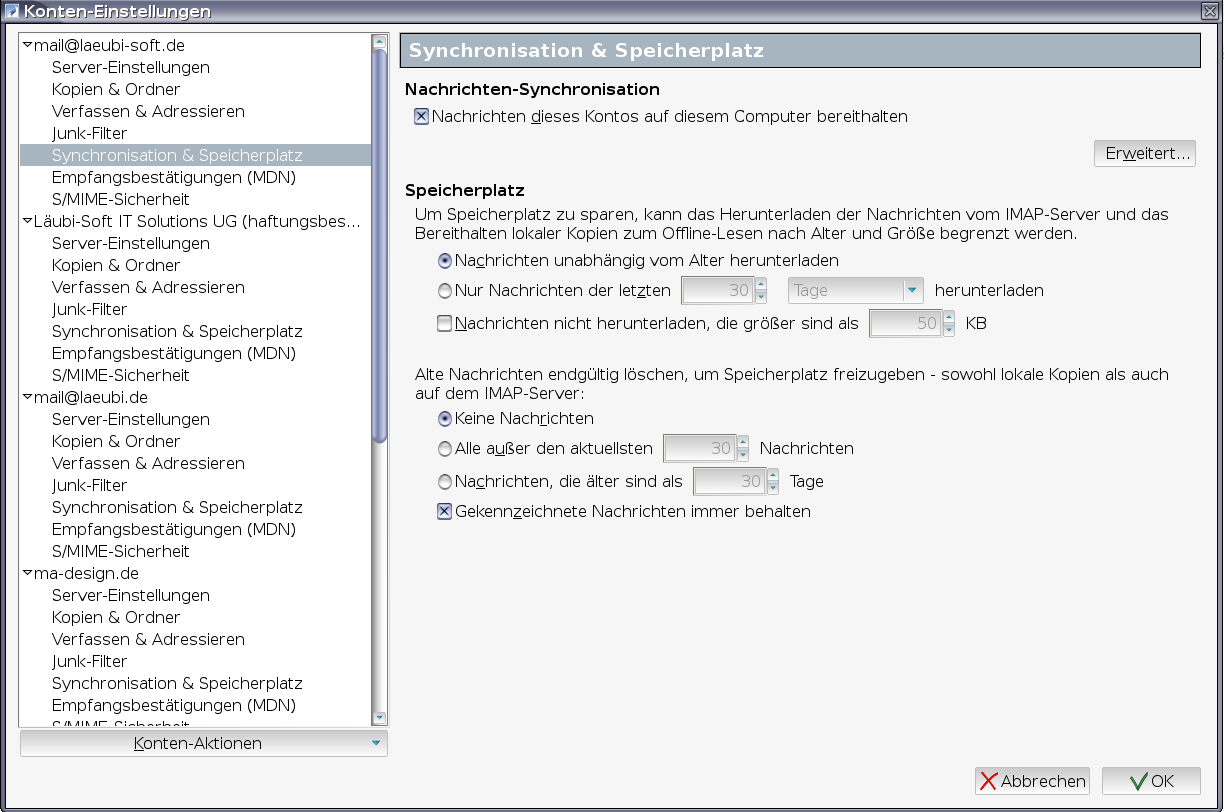
Task: Open Synchronisation & Speicherplatz under Läubi-Soft IT Solutions UG
Action: click(x=177, y=331)
